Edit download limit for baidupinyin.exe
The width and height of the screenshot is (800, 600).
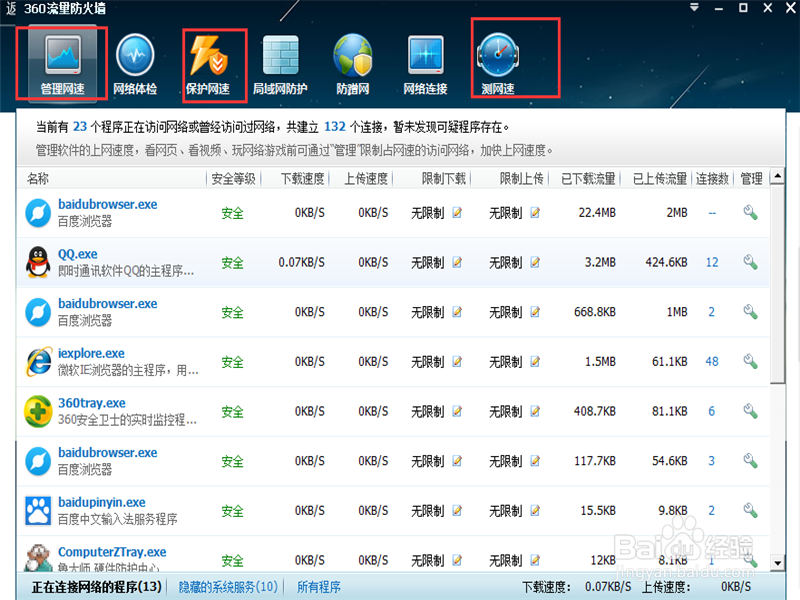457,511
